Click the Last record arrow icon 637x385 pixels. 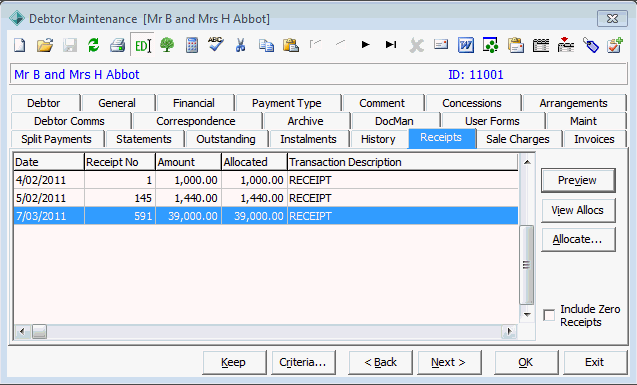pyautogui.click(x=391, y=44)
